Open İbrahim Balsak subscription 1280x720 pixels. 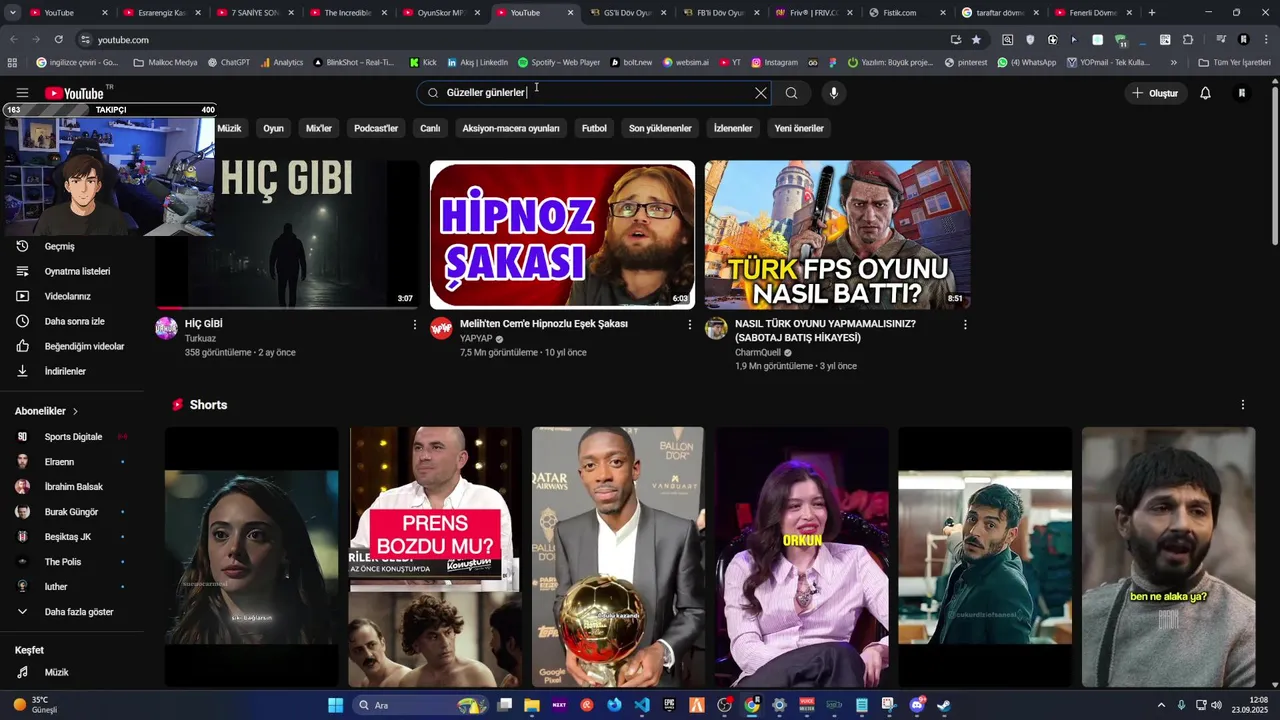click(72, 487)
